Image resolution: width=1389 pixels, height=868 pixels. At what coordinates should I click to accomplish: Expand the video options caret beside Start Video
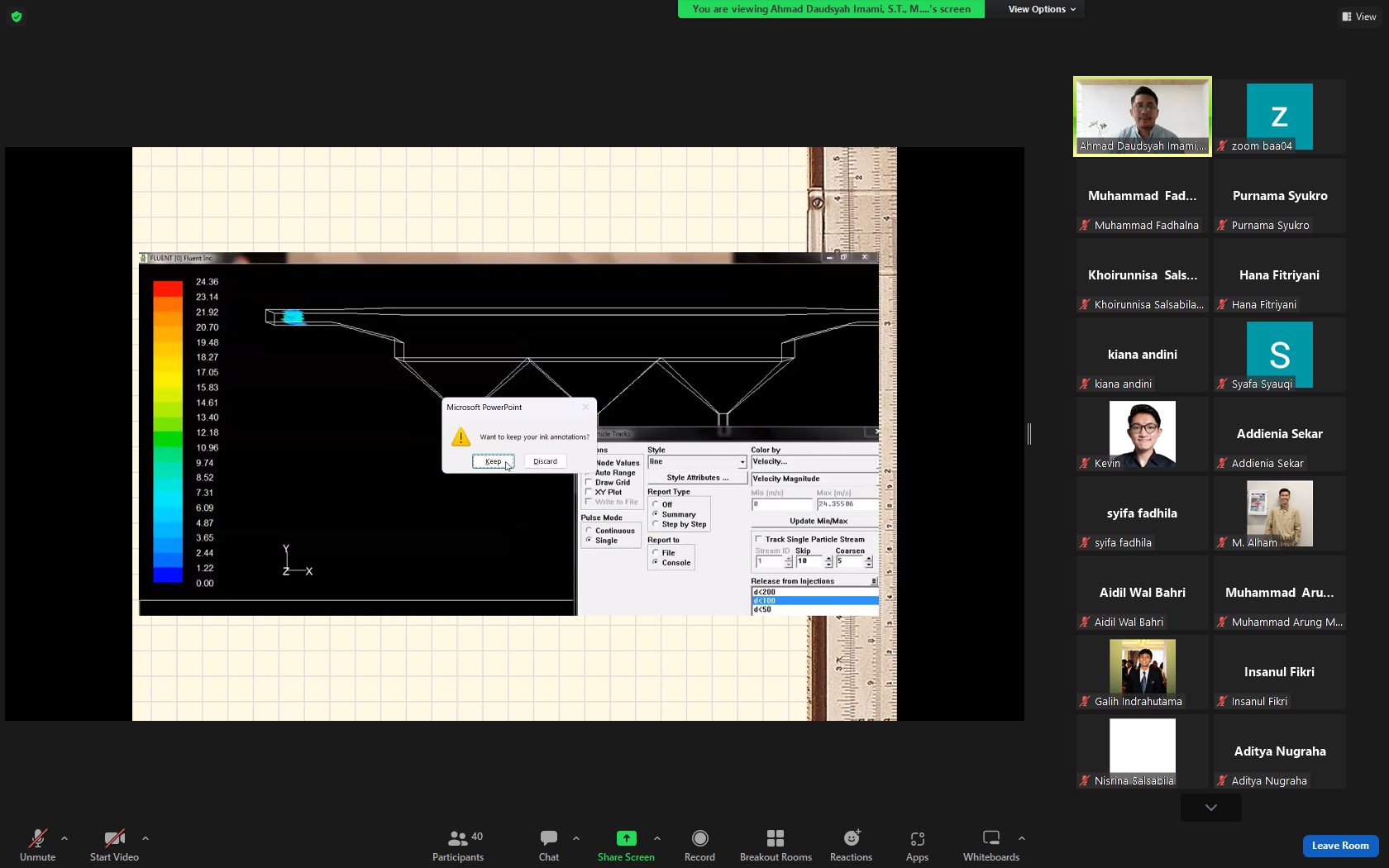[146, 838]
